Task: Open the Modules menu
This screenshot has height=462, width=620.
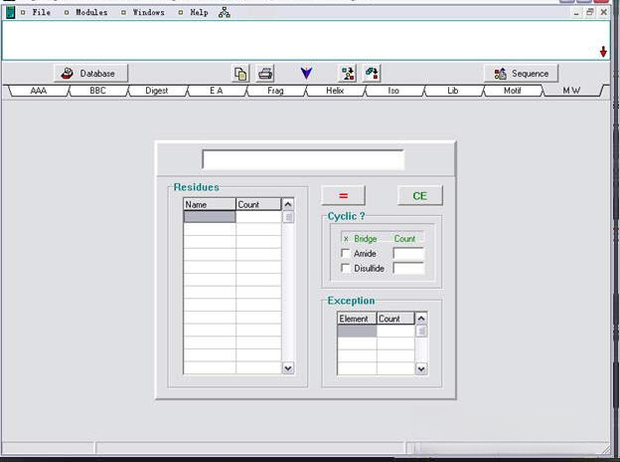Action: (91, 13)
